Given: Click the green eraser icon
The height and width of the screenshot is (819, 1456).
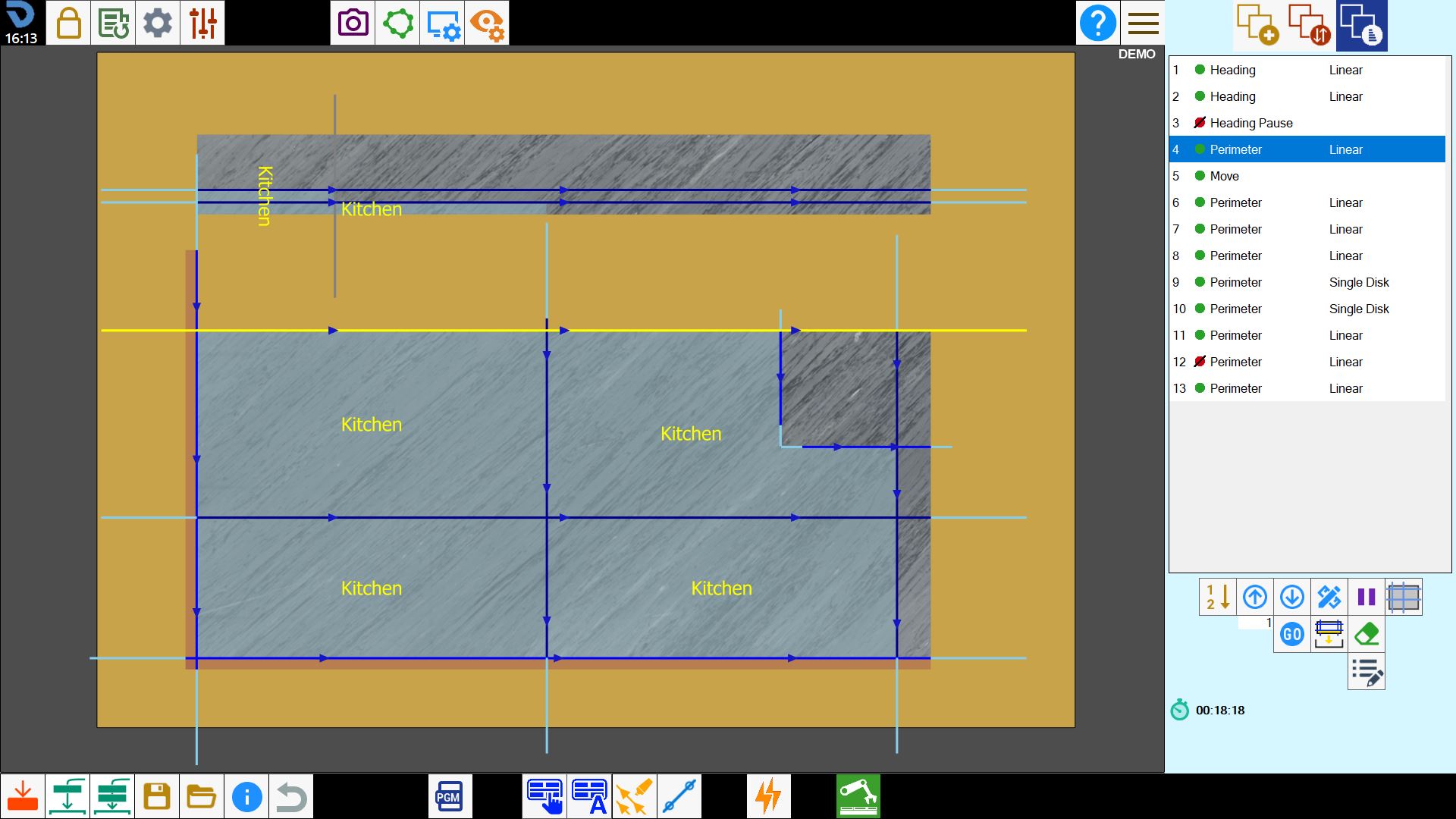Looking at the screenshot, I should (1367, 635).
